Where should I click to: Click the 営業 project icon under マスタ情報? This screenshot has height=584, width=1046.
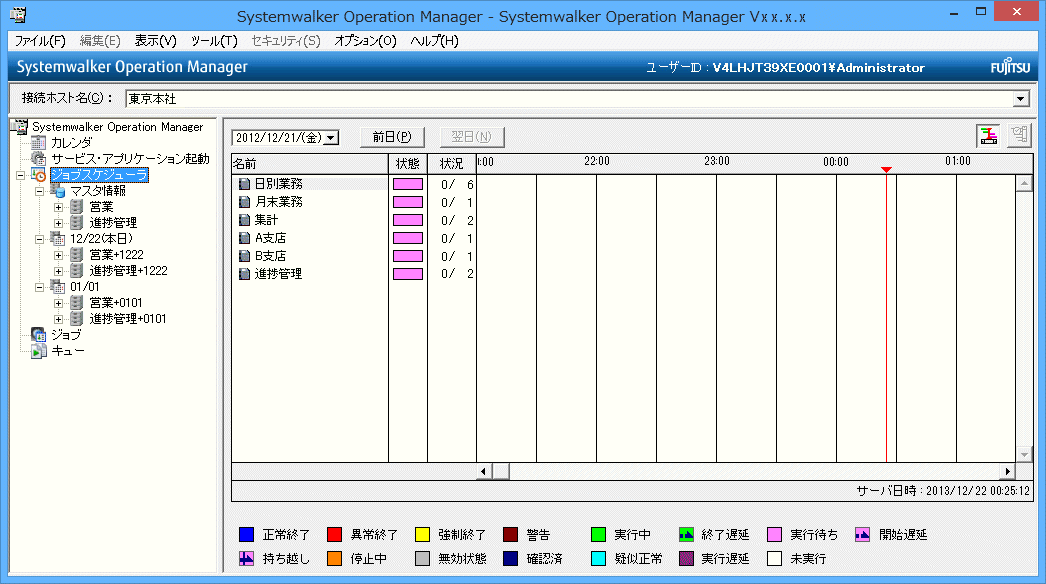click(x=77, y=207)
